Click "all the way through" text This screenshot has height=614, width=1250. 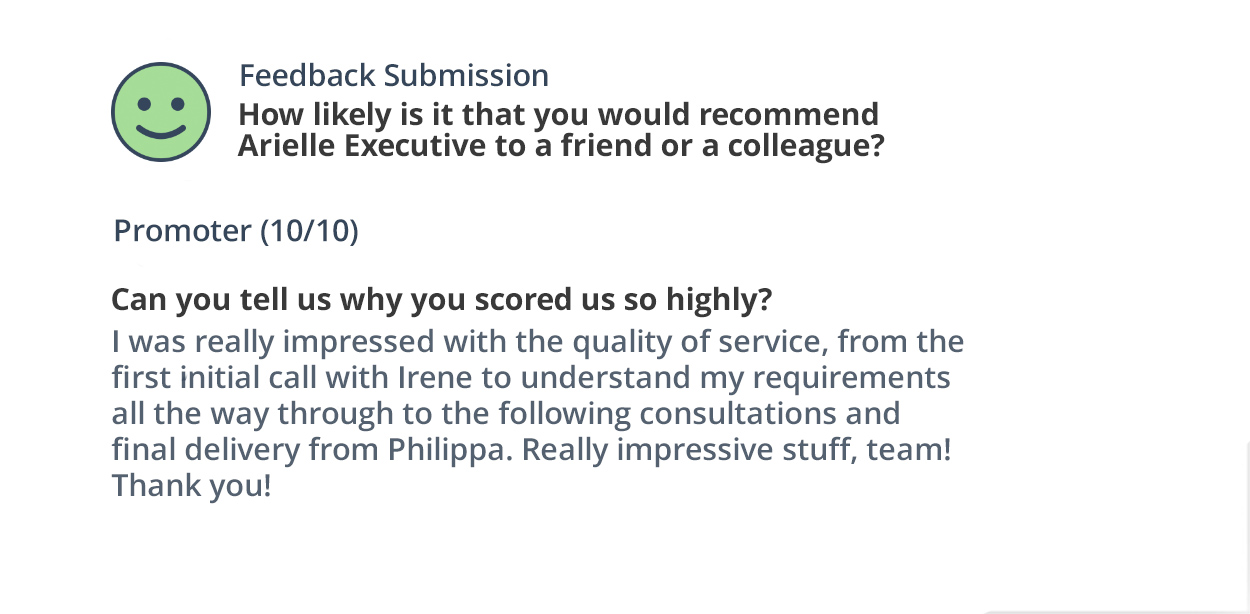point(256,414)
